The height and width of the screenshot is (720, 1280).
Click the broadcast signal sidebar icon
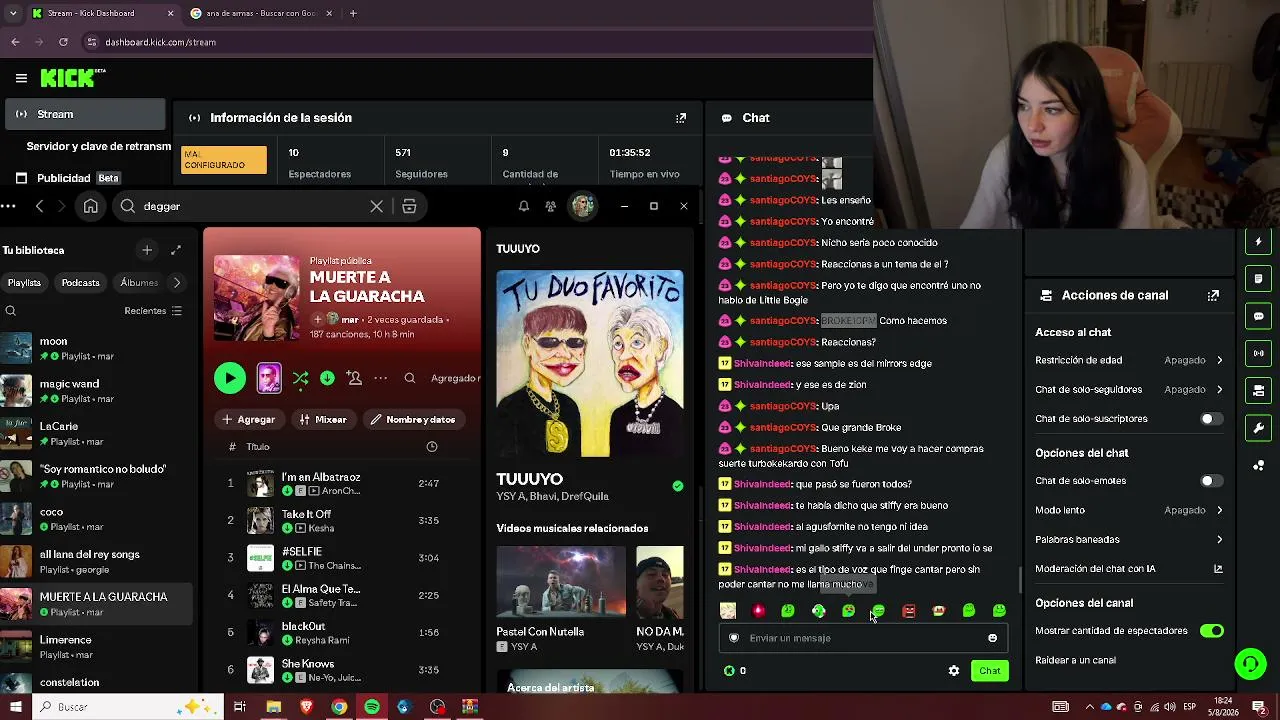coord(1258,353)
